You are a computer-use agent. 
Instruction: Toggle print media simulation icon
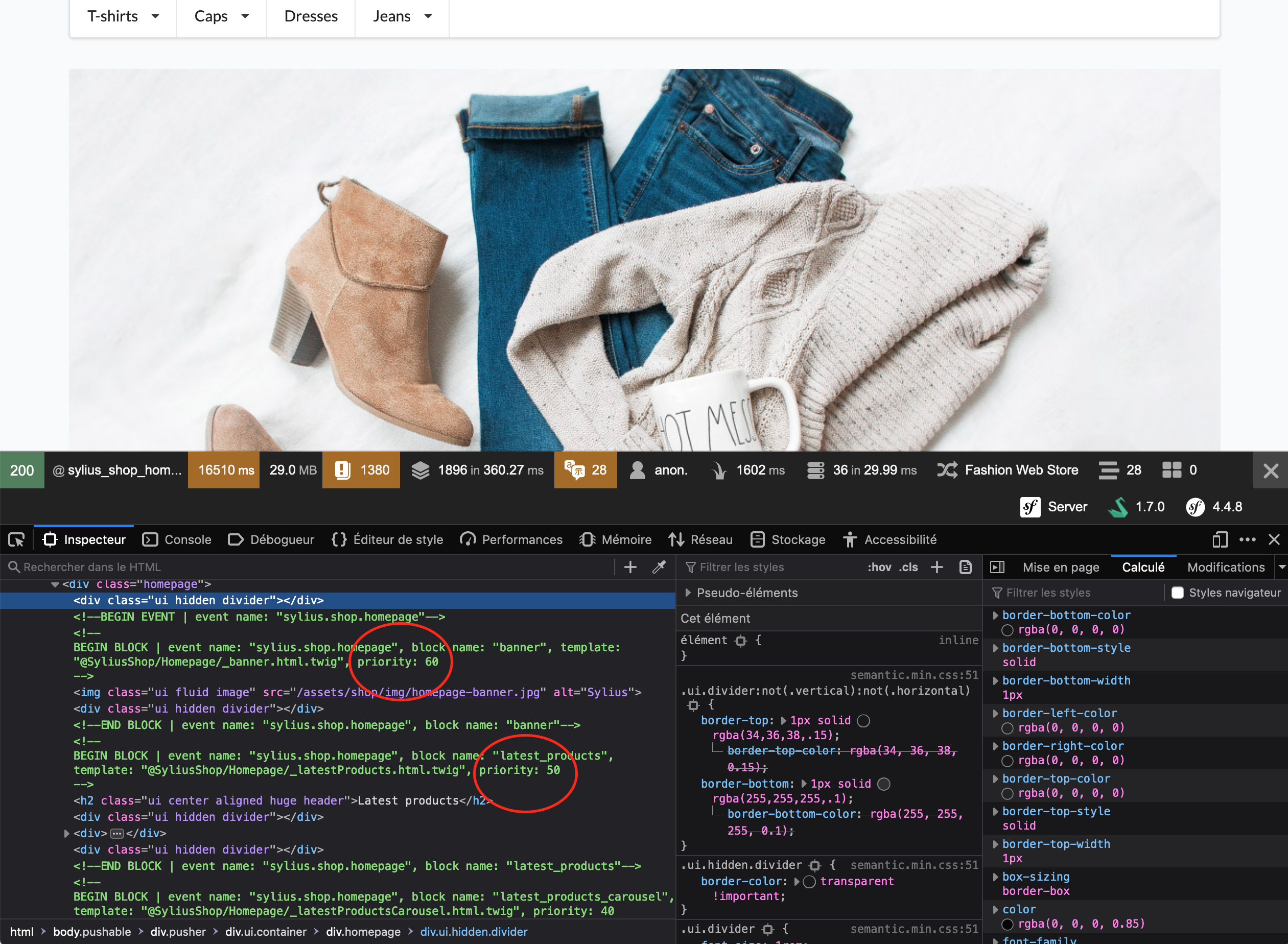tap(966, 567)
